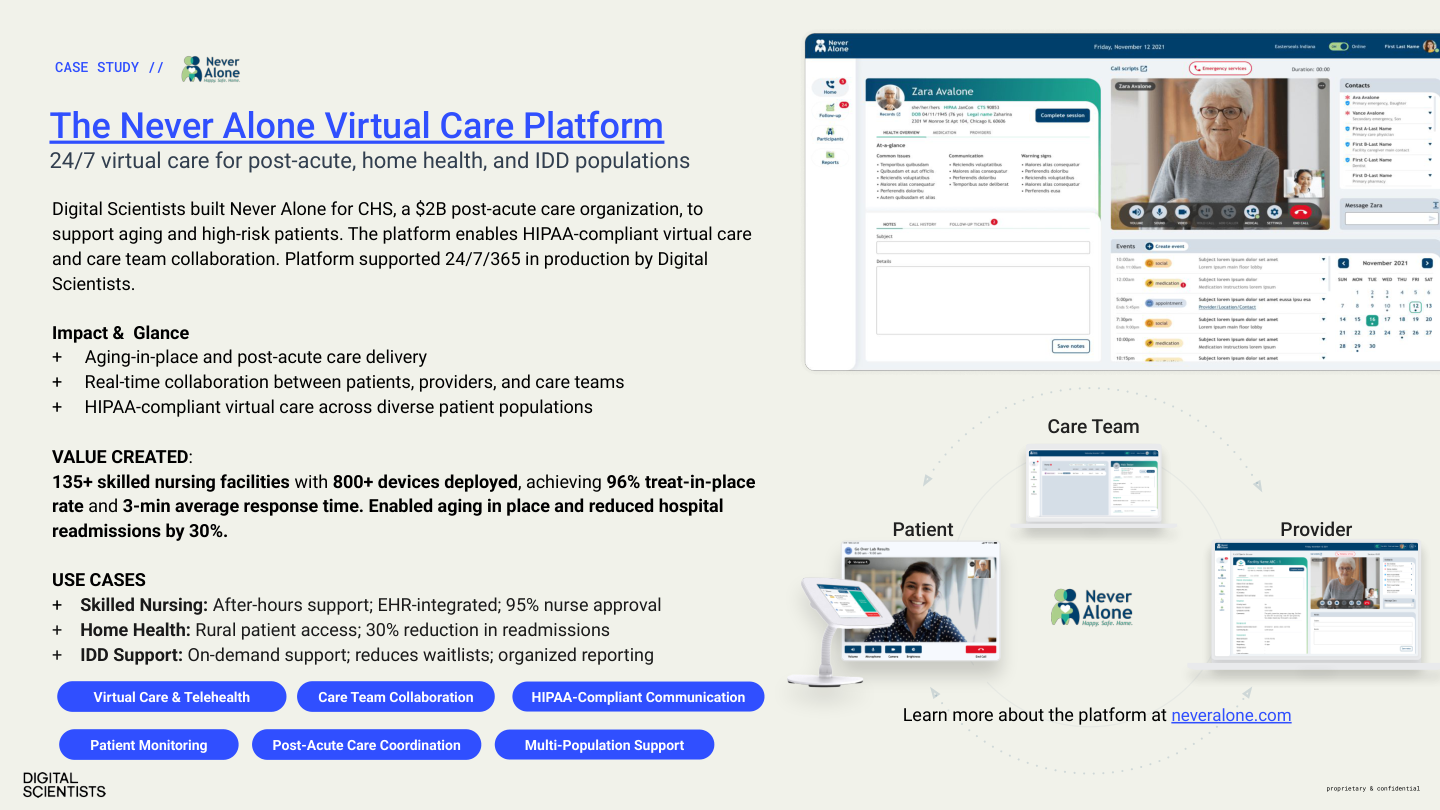Open call Settings gear icon
This screenshot has height=810, width=1440.
pos(1274,212)
